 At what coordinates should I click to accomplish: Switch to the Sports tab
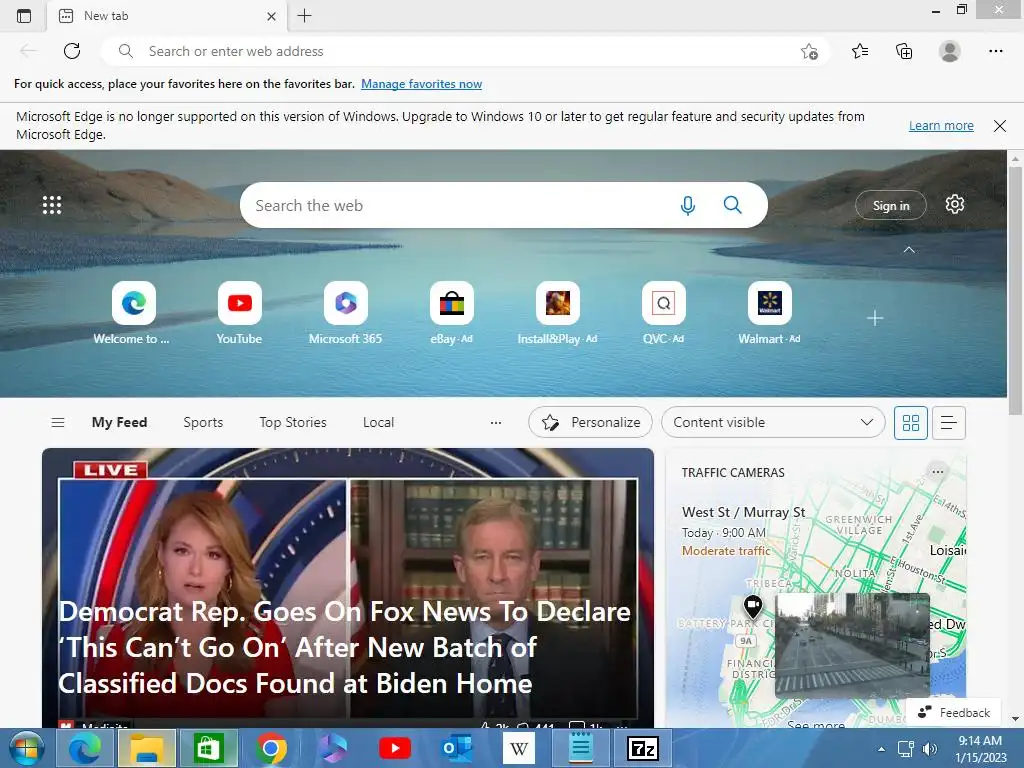tap(203, 423)
